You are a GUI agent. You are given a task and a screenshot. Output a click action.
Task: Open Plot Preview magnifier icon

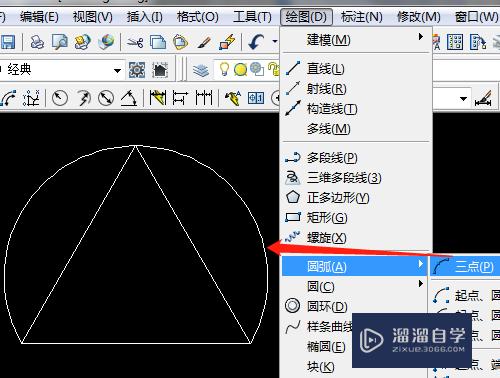[60, 42]
